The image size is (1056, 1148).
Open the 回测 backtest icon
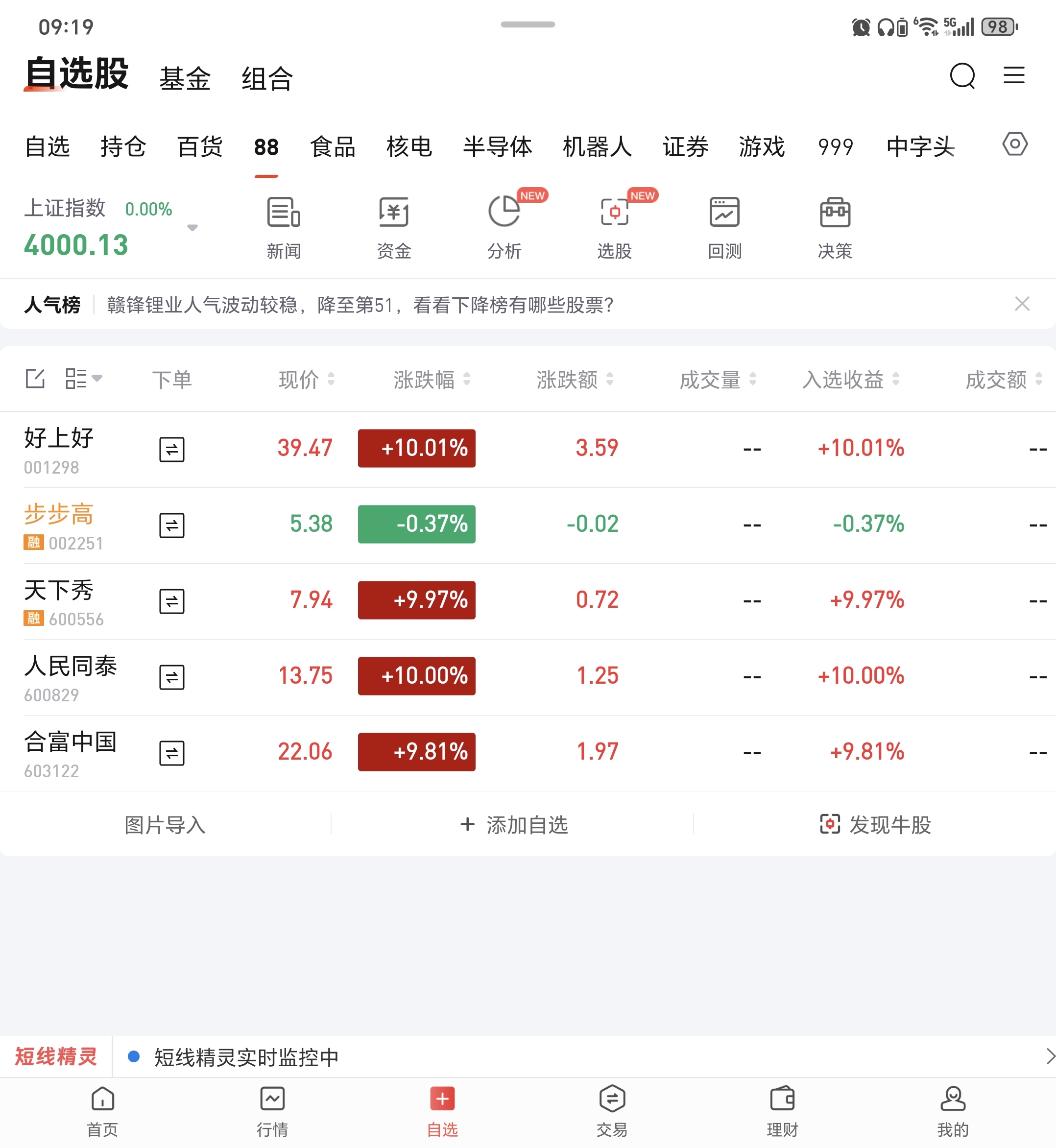pyautogui.click(x=724, y=213)
